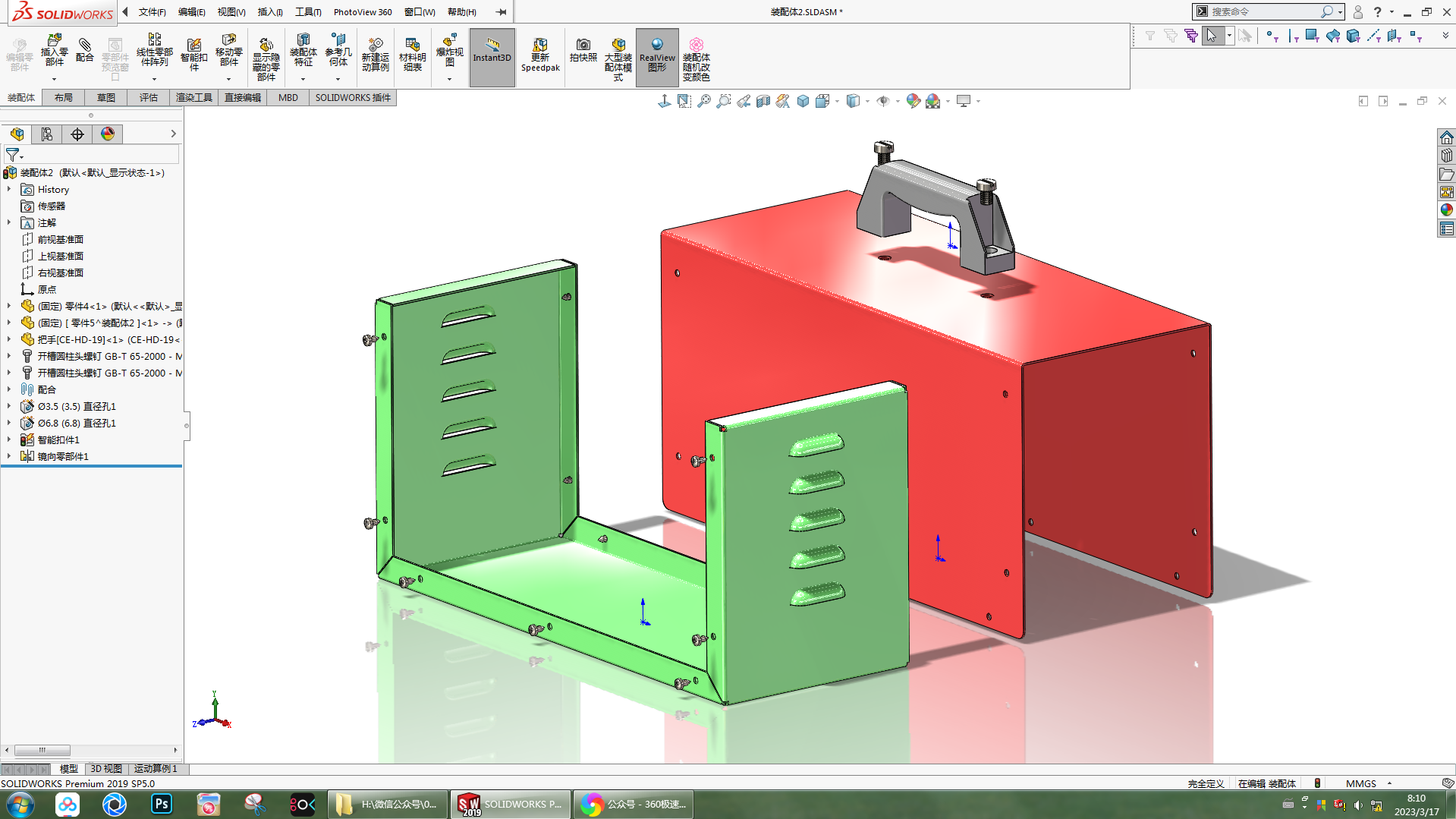Screen dimensions: 1456x819
Task: Open the dropdown arrow under 参考几何体
Action: pos(338,79)
